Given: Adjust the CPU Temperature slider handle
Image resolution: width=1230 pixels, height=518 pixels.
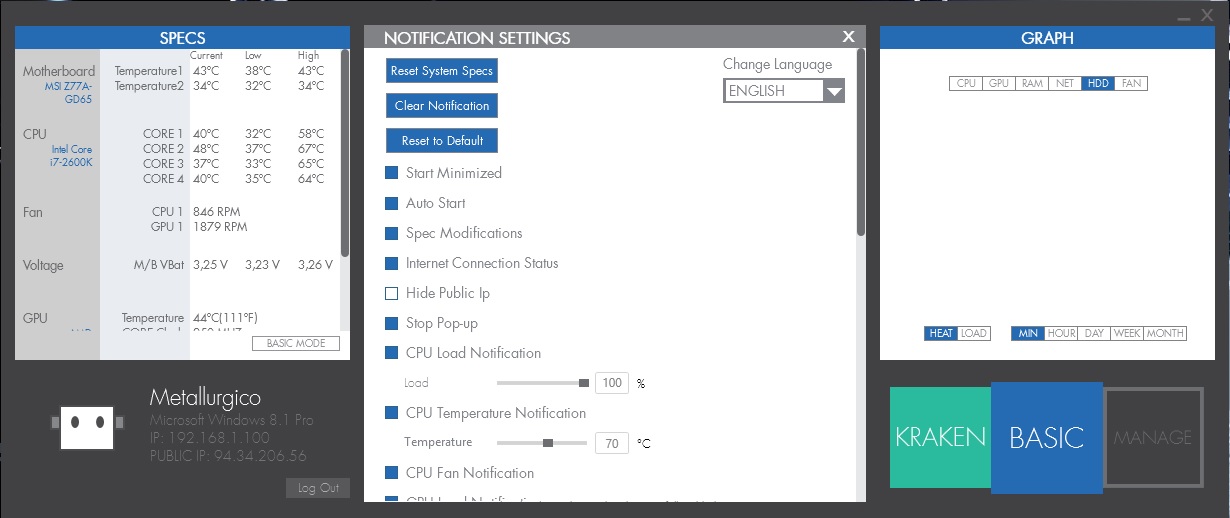Looking at the screenshot, I should pyautogui.click(x=548, y=442).
